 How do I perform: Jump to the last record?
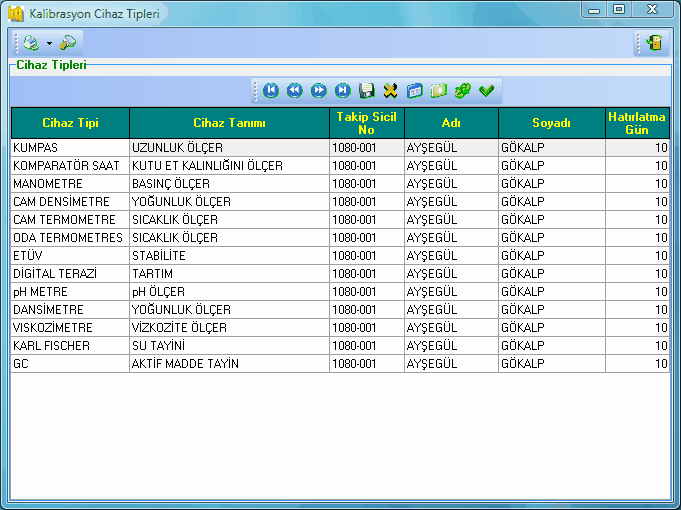(x=343, y=91)
